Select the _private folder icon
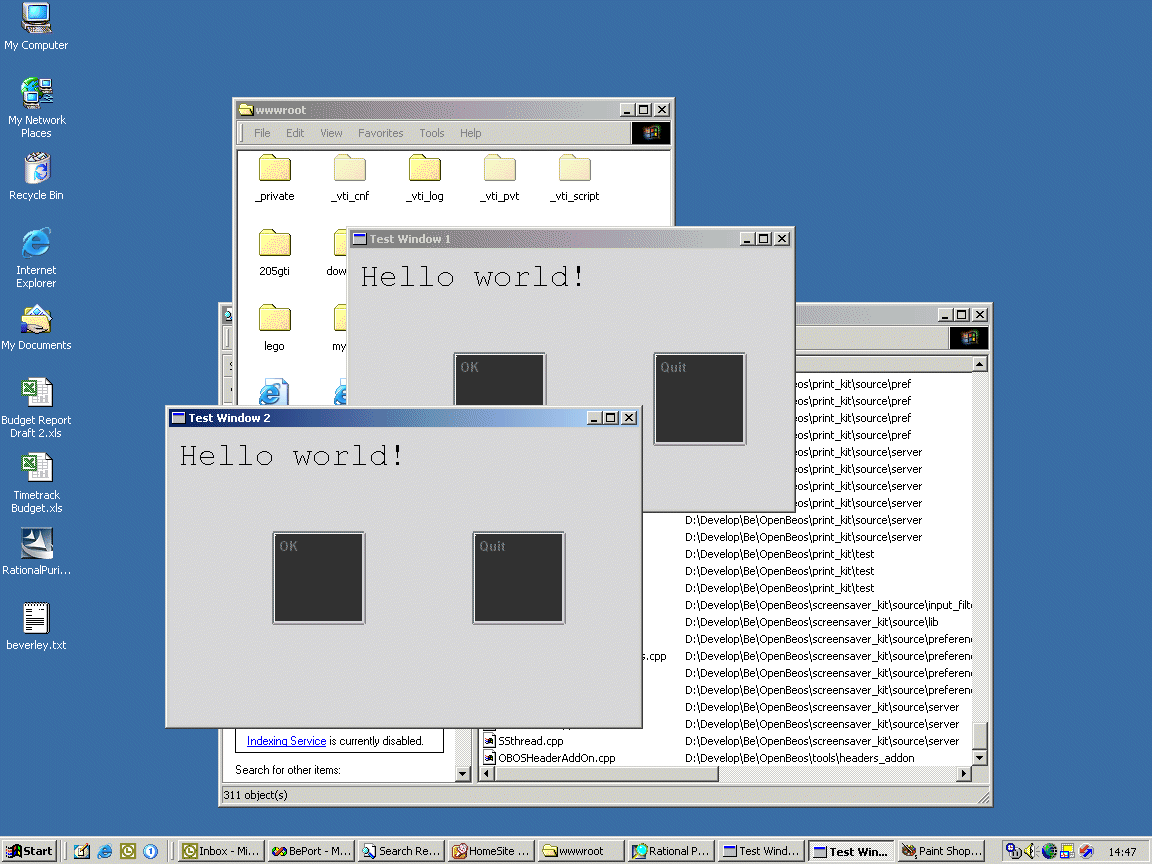 274,169
